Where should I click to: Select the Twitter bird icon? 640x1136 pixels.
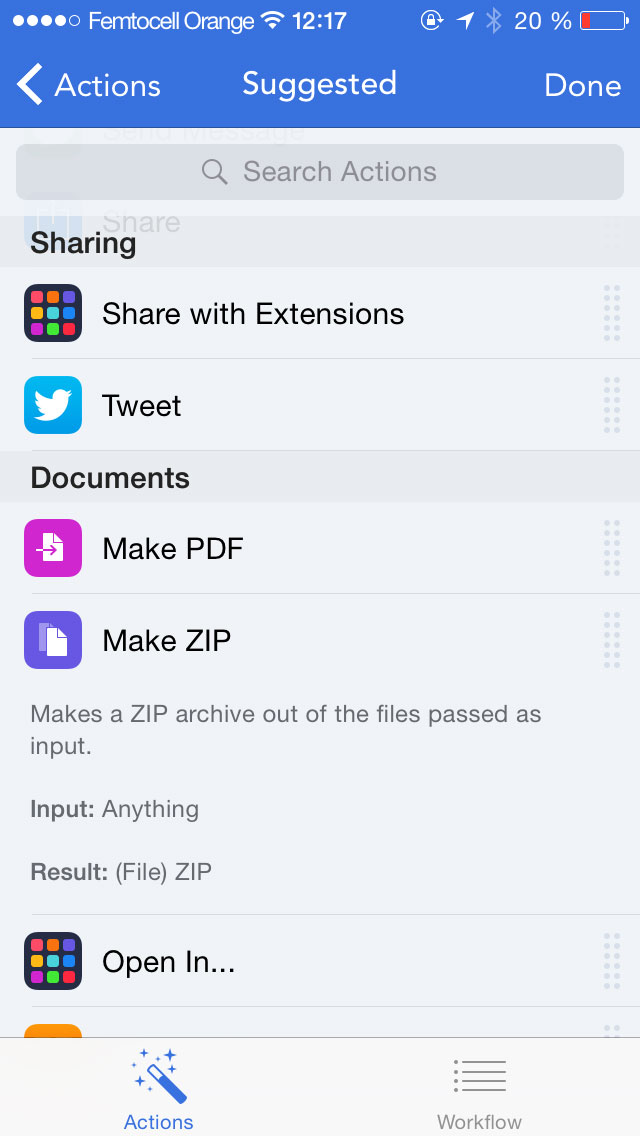click(x=53, y=405)
